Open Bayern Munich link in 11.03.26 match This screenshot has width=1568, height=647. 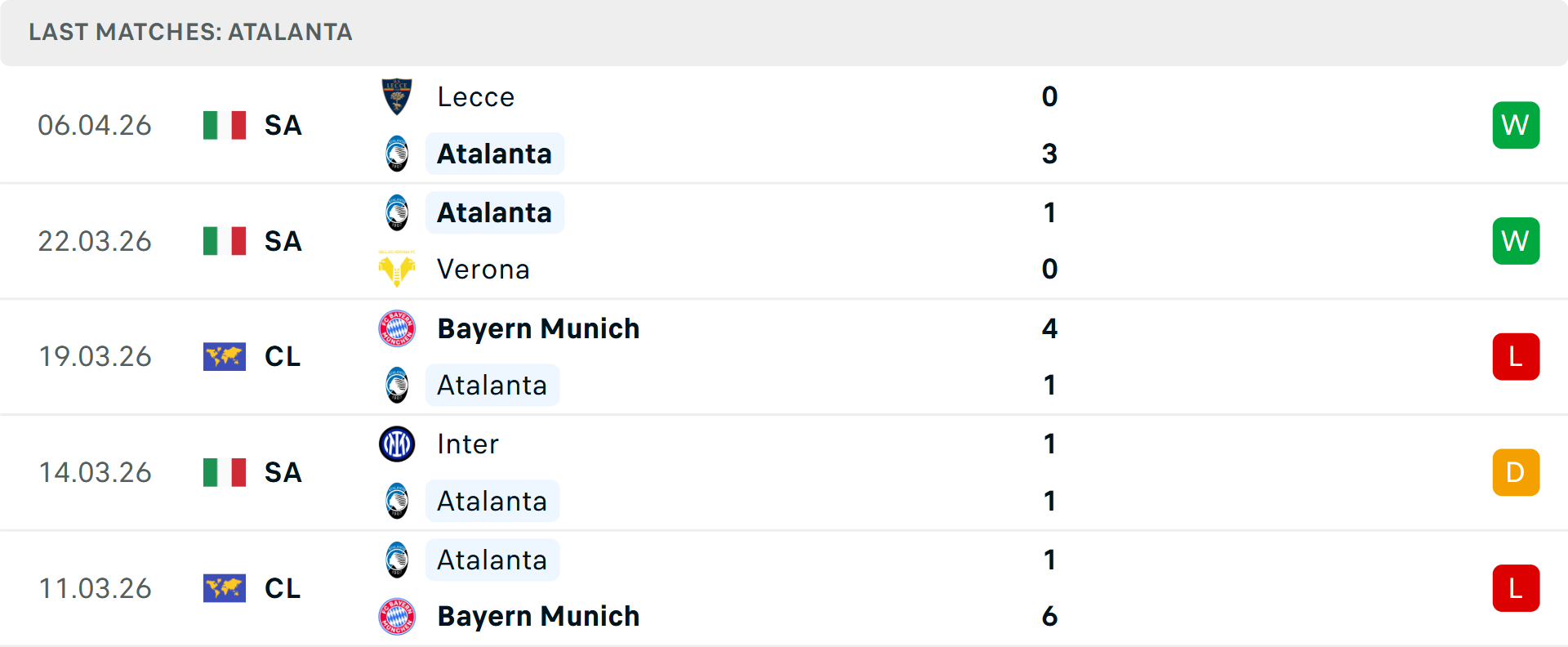point(538,616)
